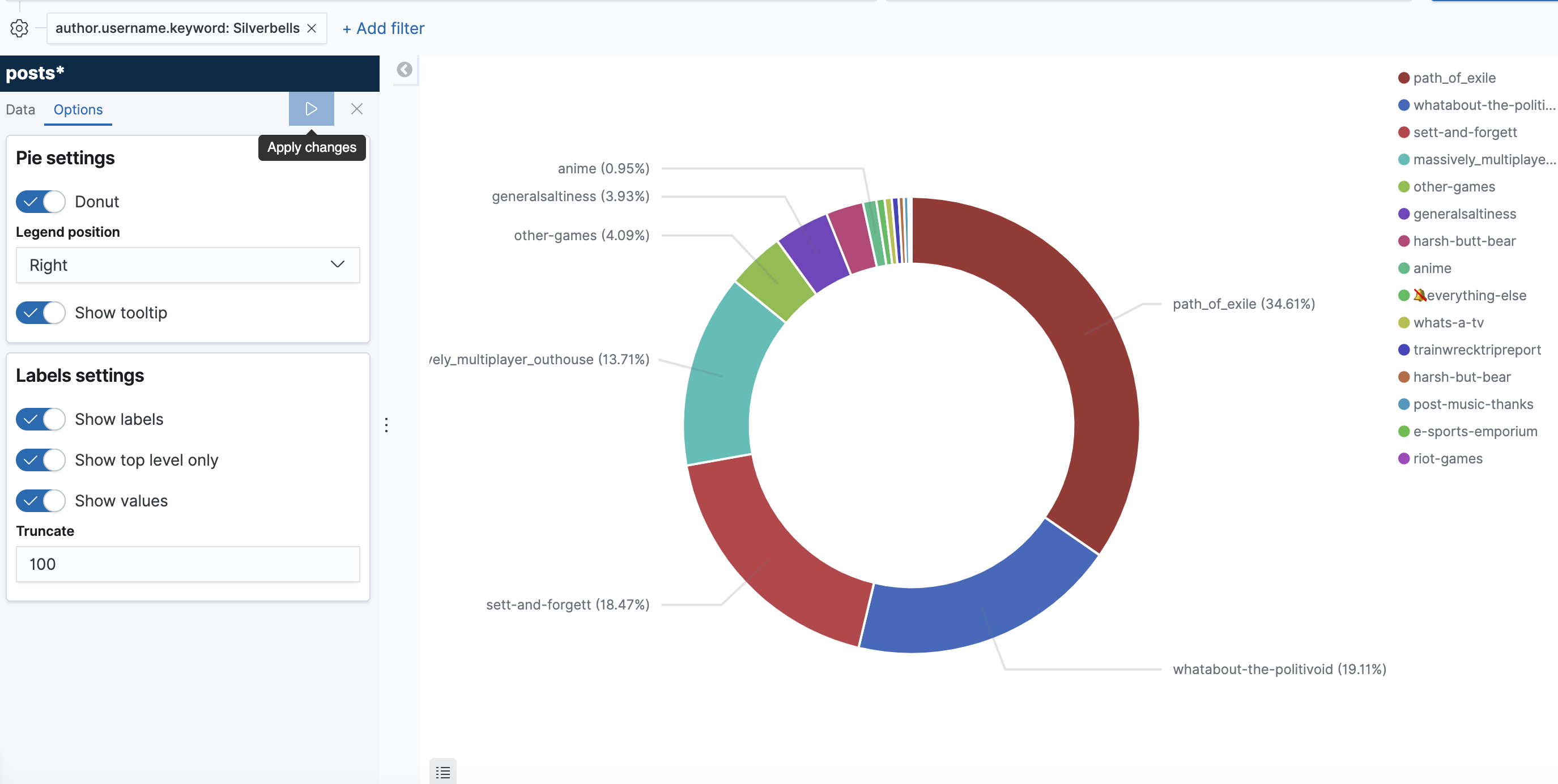
Task: Click the path_of_exile (34.61%) chart label
Action: pyautogui.click(x=1244, y=304)
